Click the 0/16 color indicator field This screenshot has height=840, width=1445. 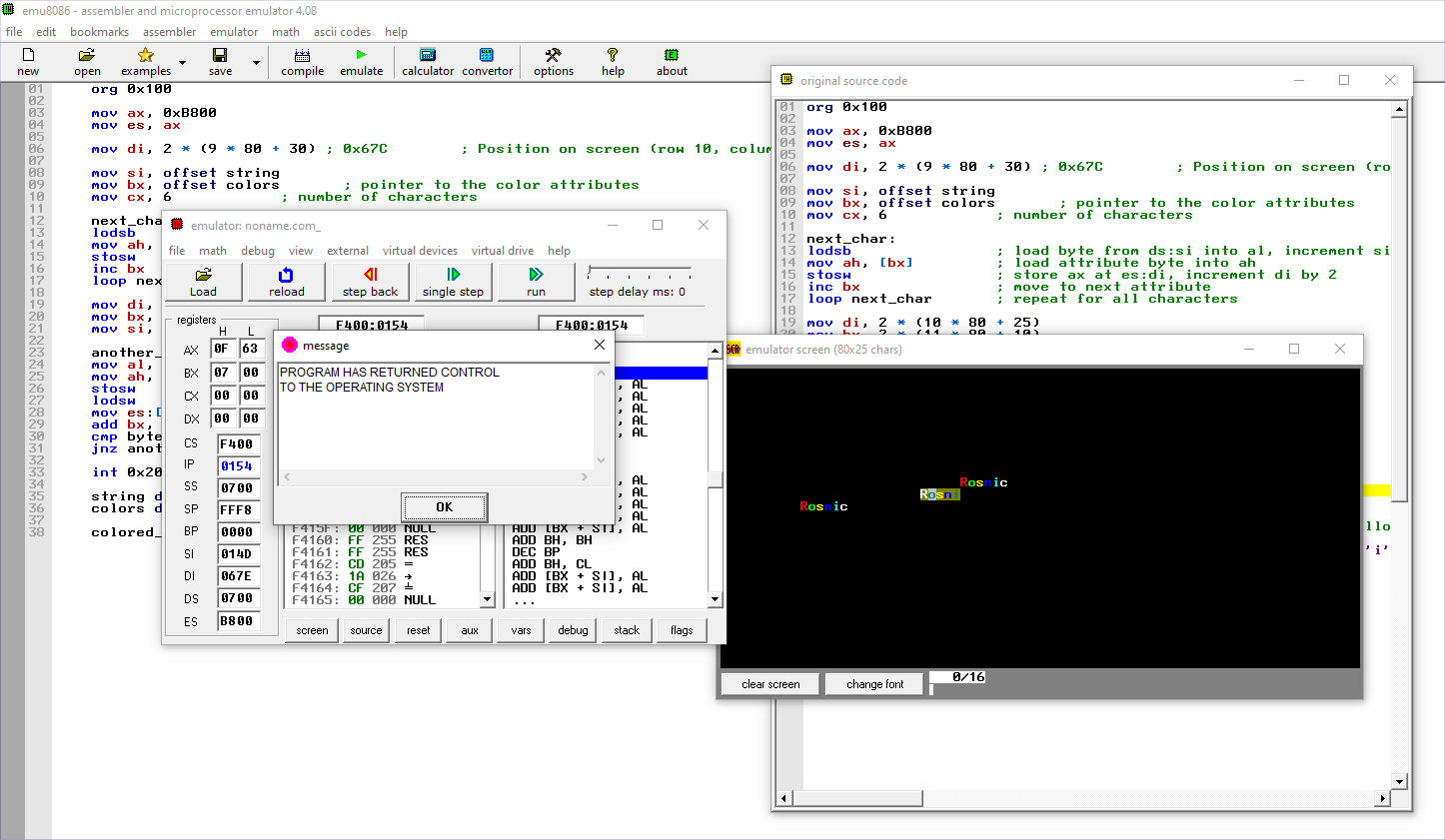click(x=958, y=677)
